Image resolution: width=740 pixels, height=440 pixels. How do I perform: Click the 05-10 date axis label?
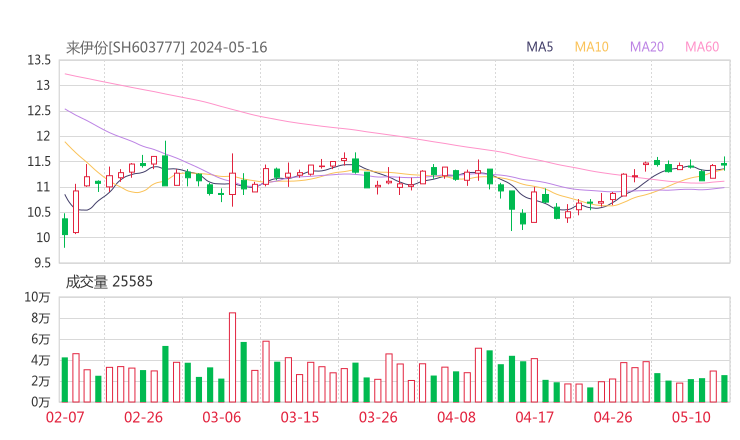691,417
